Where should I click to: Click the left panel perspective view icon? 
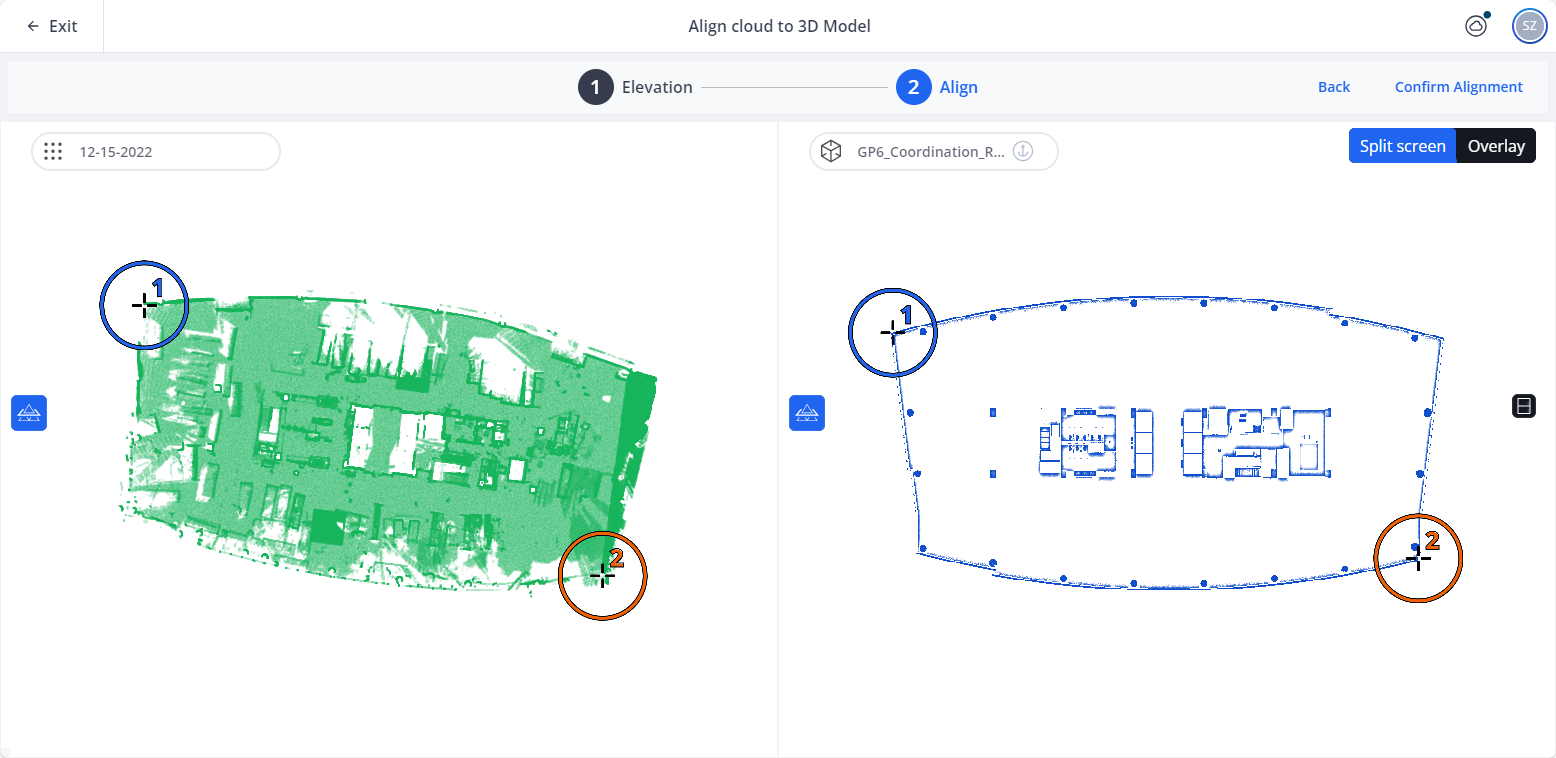pos(29,413)
